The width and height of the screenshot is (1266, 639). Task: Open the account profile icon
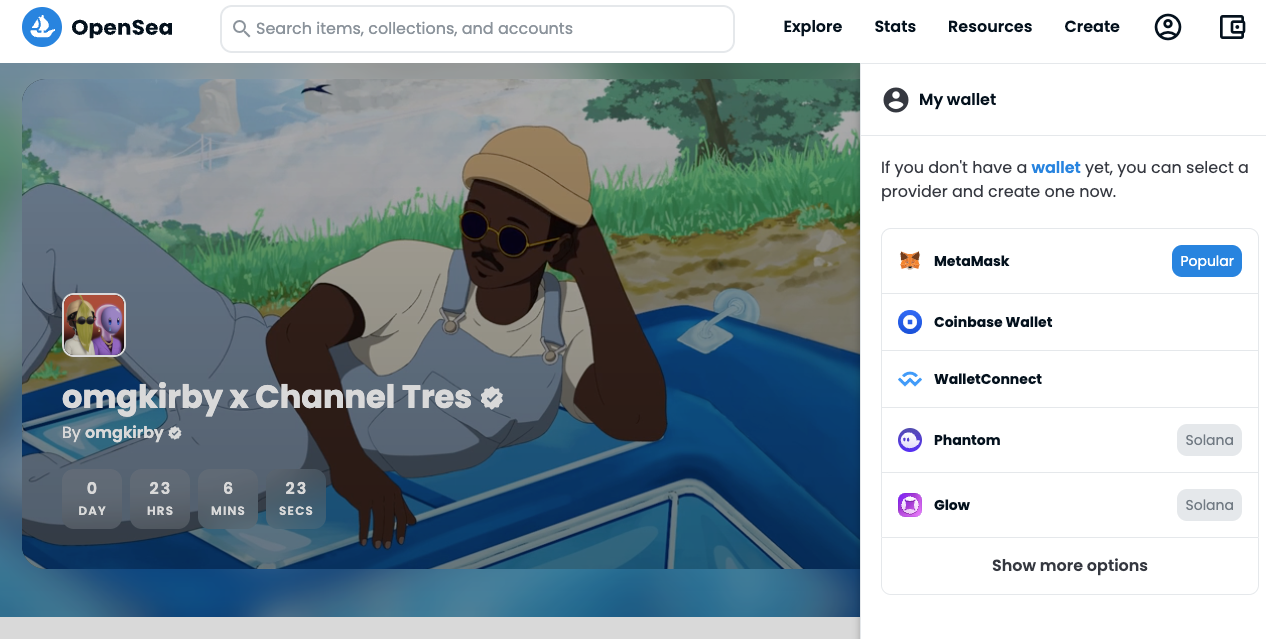pos(1167,27)
